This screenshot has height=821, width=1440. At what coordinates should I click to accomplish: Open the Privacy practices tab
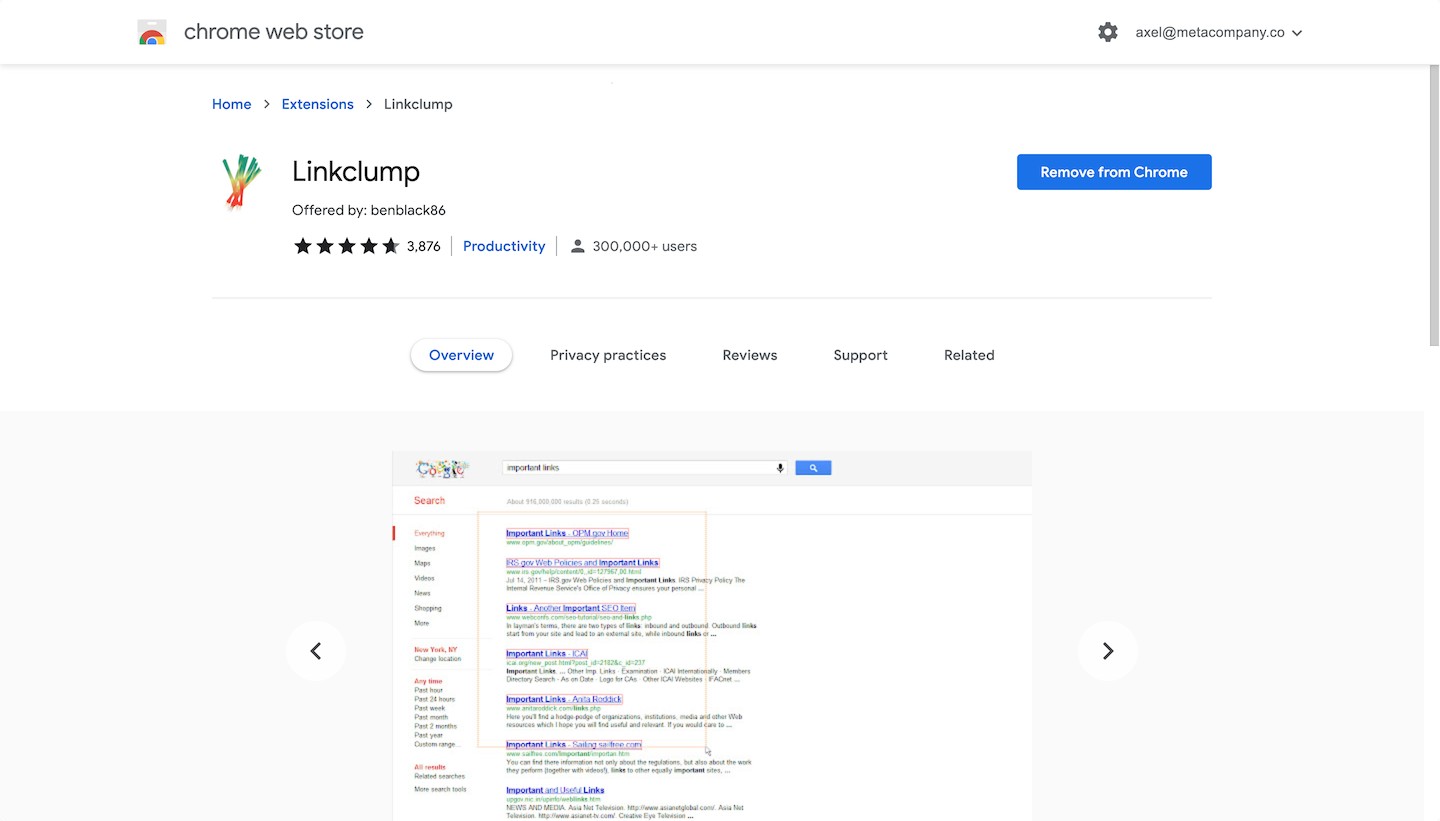pos(608,355)
